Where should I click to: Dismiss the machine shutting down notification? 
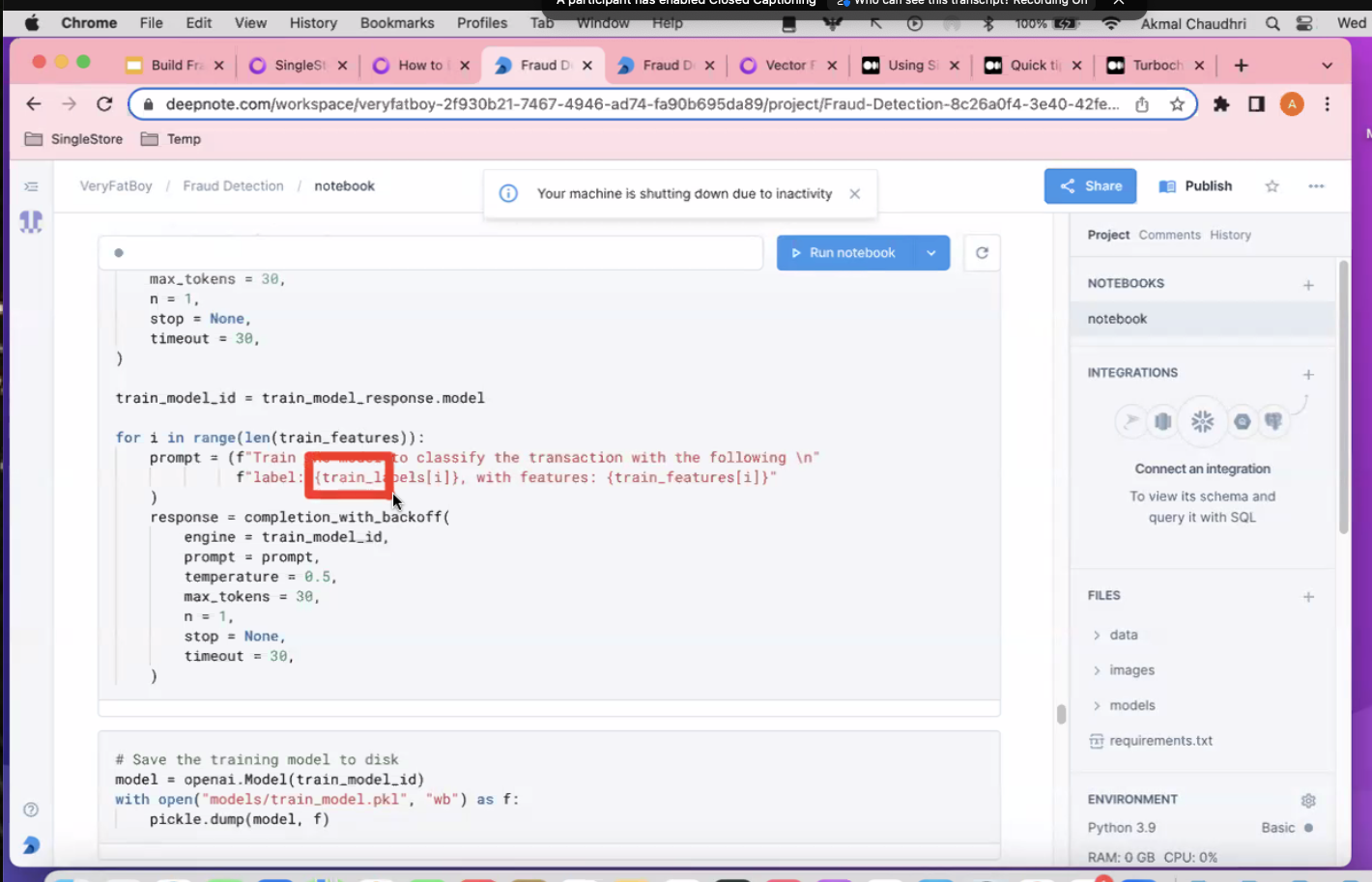pos(854,194)
